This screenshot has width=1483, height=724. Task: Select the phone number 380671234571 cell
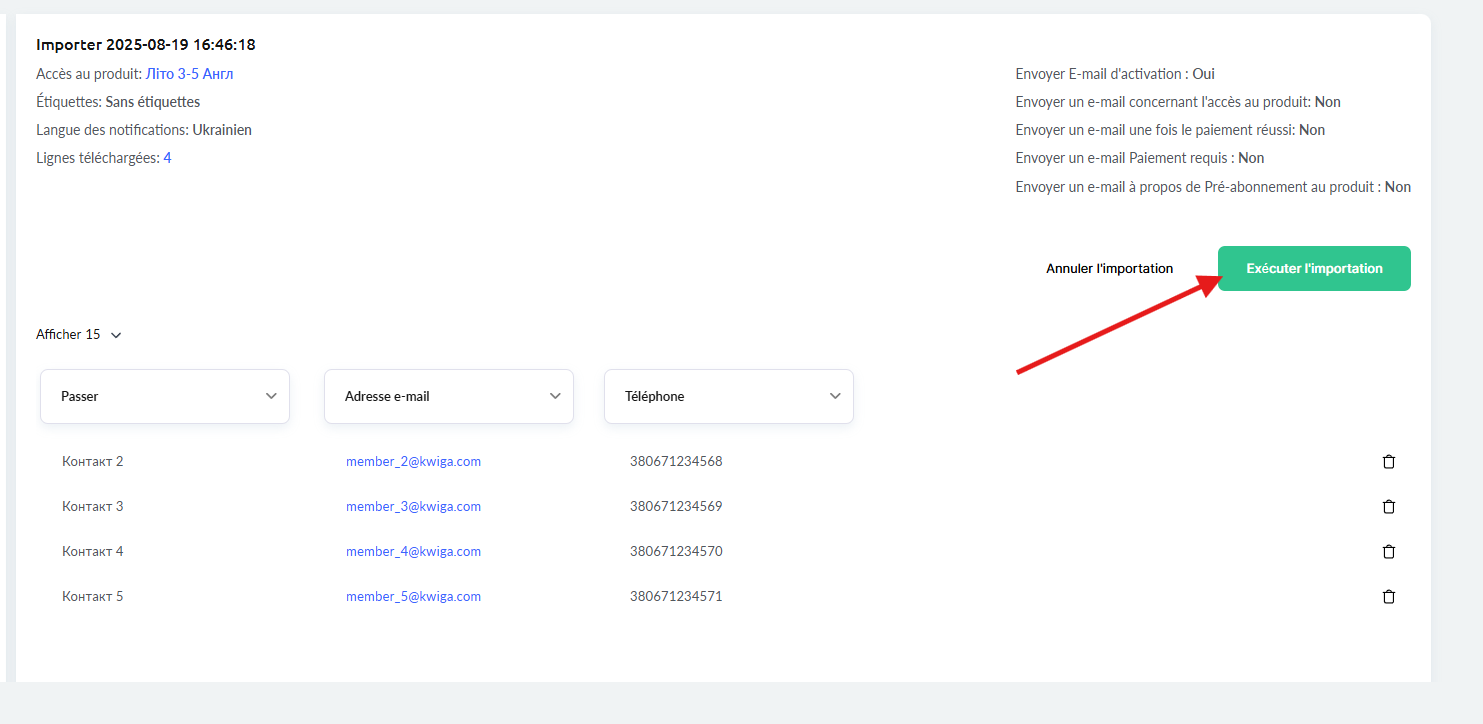pos(676,597)
